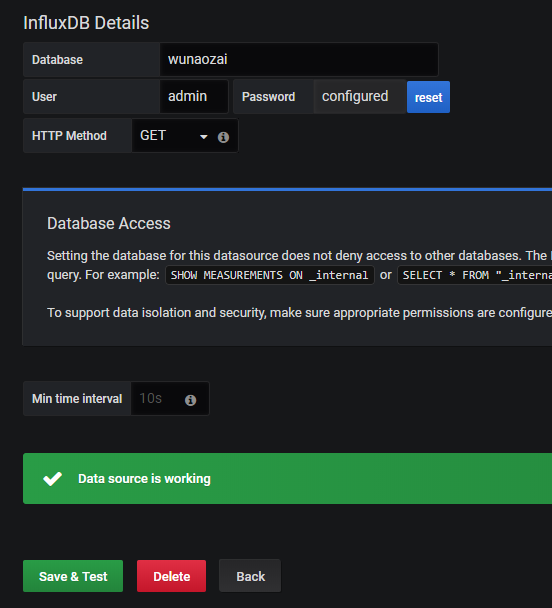This screenshot has height=608, width=552.
Task: Click the User input field with admin
Action: coord(194,97)
